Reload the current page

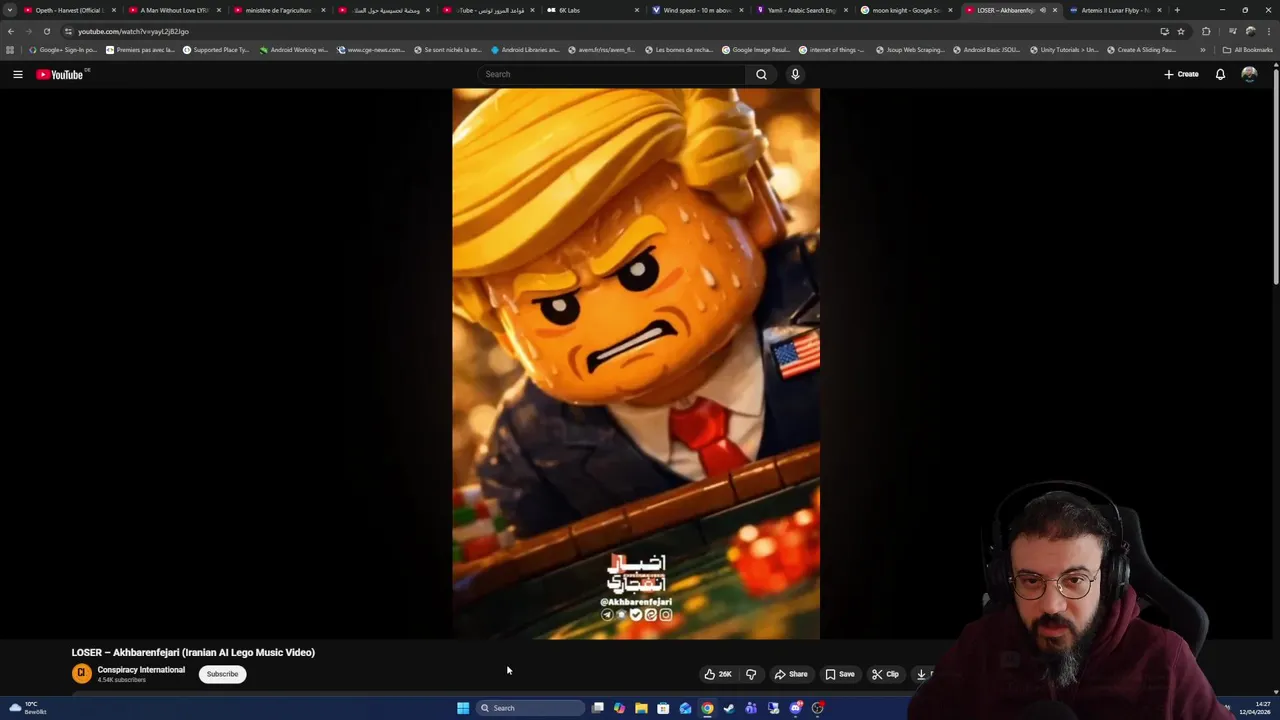[46, 31]
